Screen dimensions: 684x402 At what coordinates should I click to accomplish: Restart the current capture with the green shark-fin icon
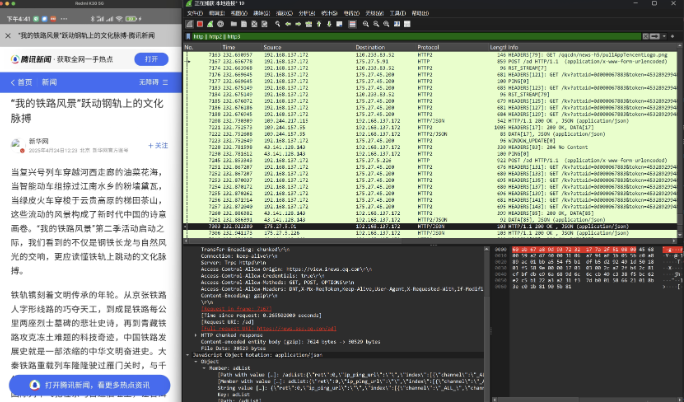point(210,24)
